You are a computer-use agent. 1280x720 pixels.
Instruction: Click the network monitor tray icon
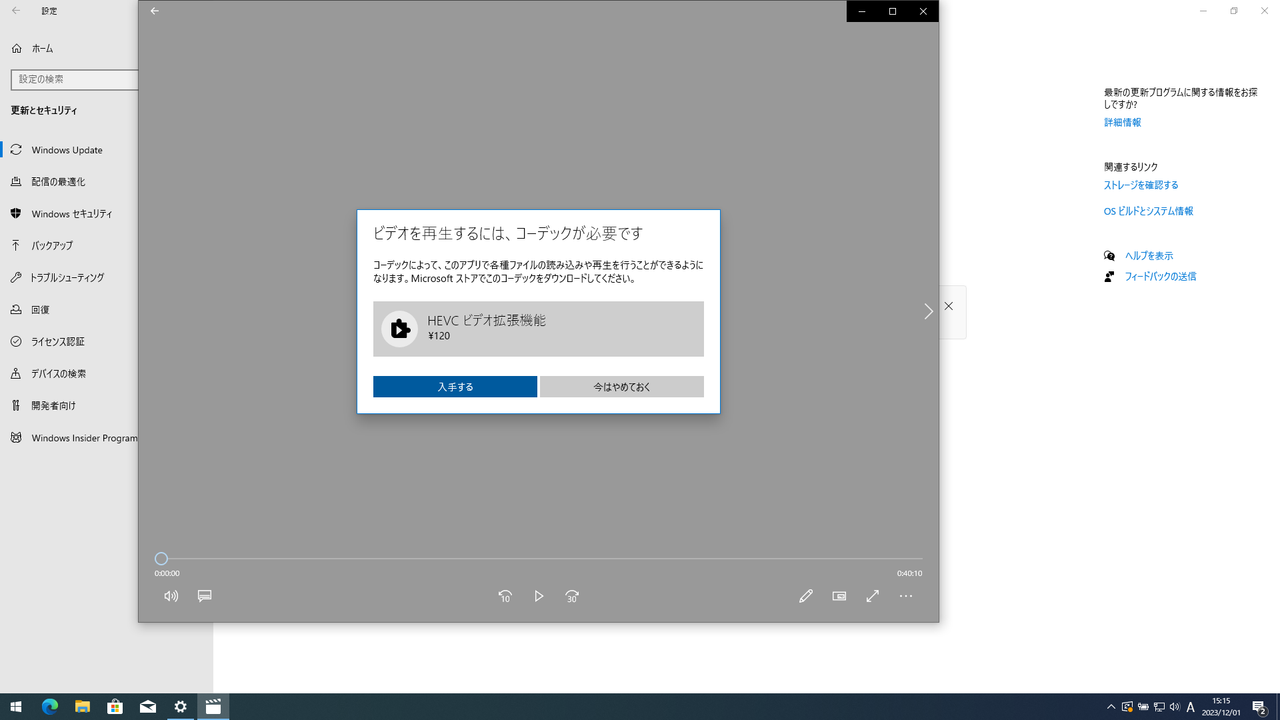1158,707
